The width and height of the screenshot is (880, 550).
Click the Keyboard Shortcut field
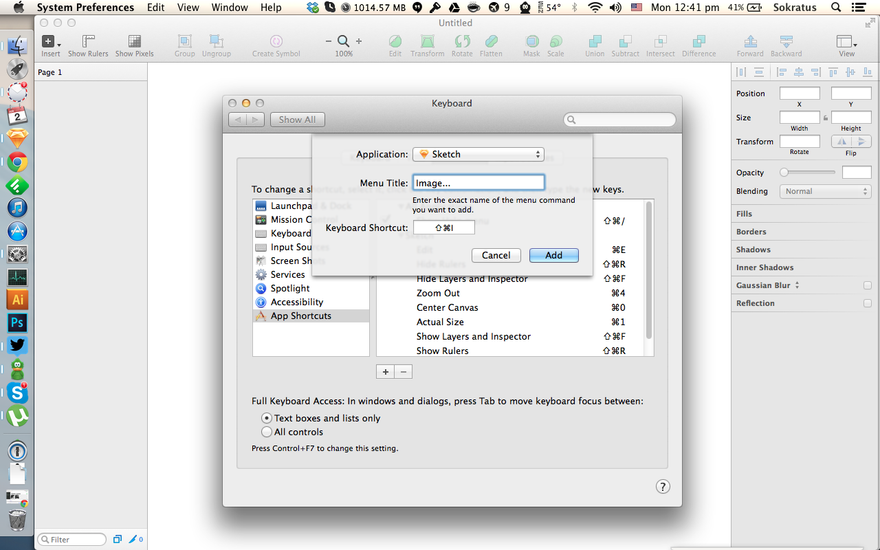pos(444,227)
